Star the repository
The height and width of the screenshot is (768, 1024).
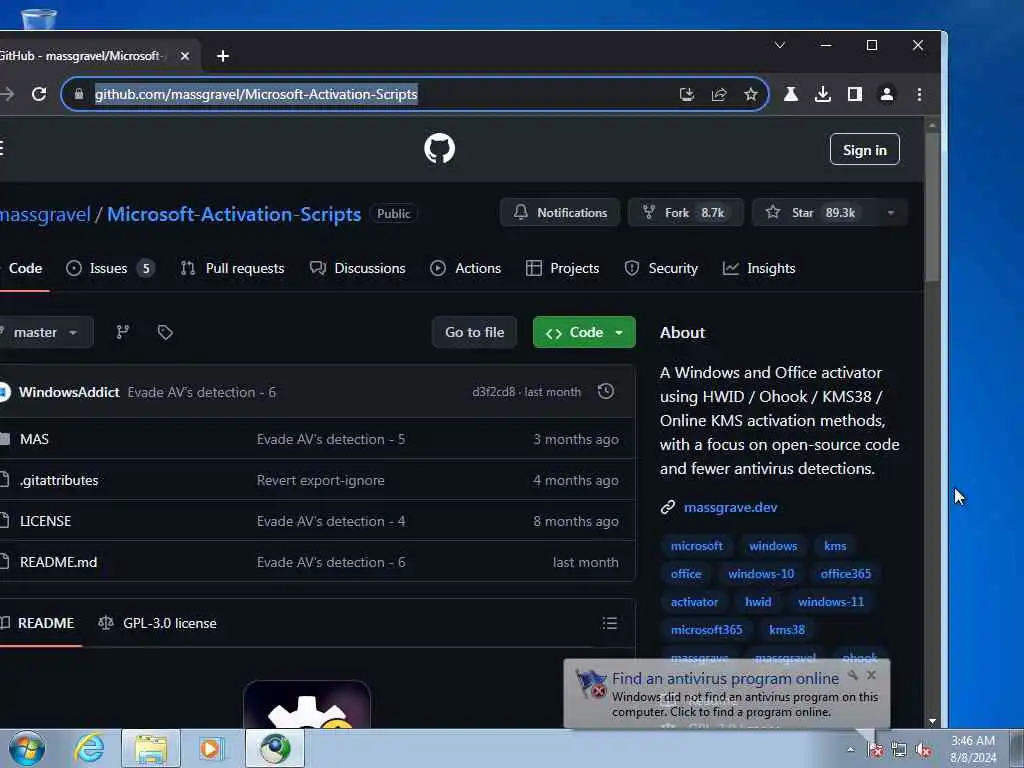point(813,213)
